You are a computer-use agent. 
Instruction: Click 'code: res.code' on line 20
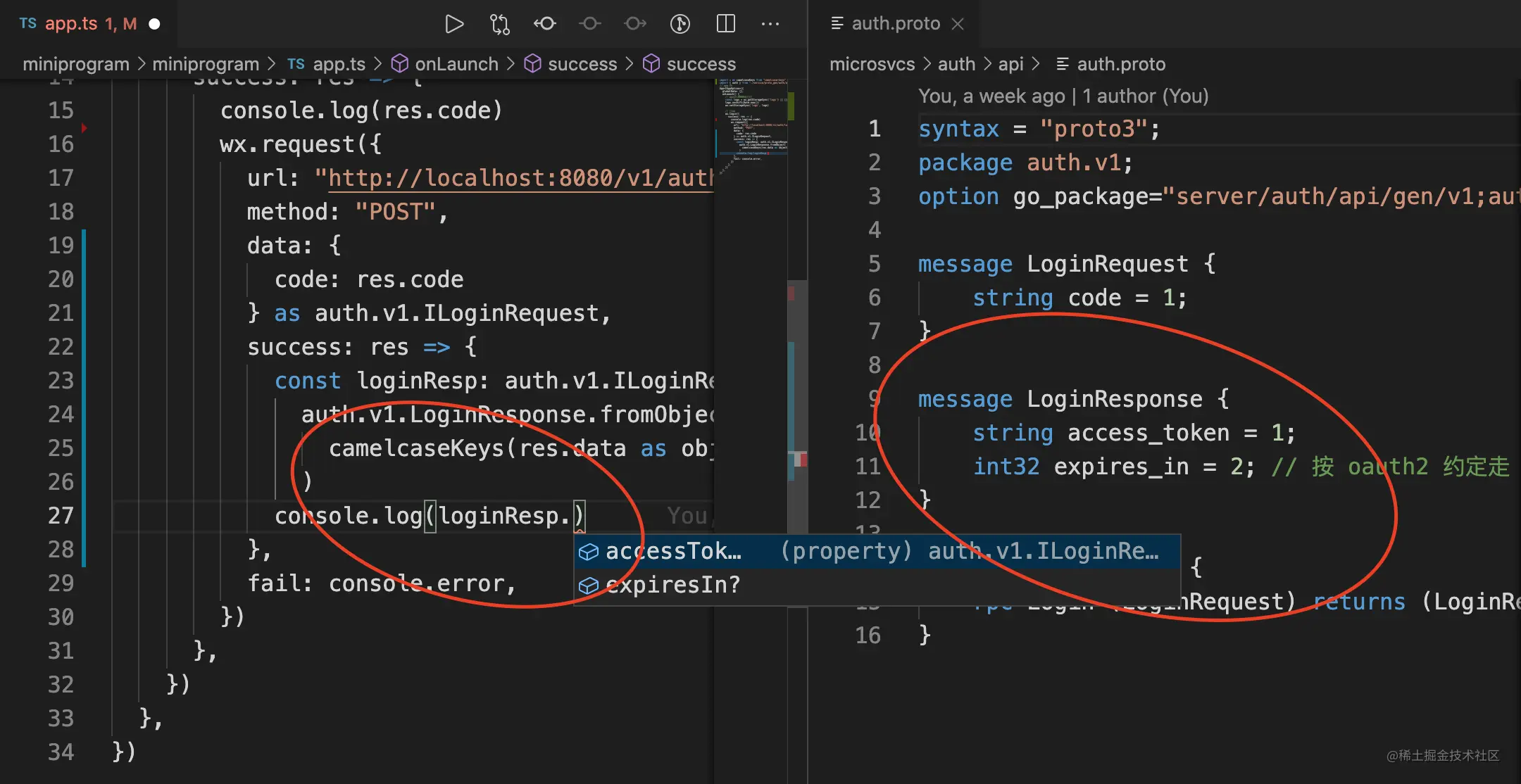tap(369, 279)
